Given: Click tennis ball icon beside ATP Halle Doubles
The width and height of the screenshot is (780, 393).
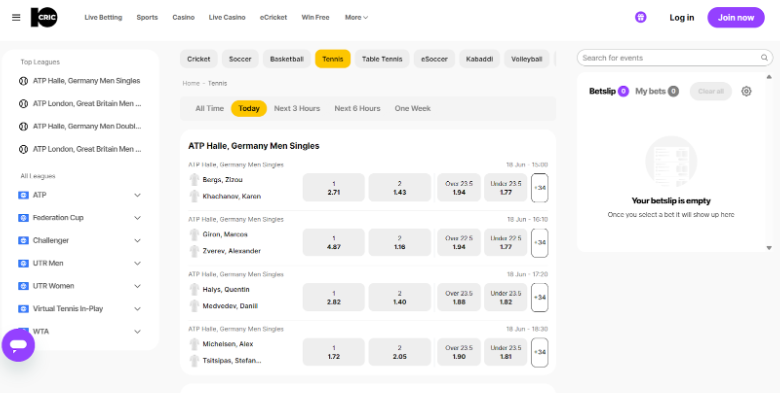Looking at the screenshot, I should click(x=23, y=126).
